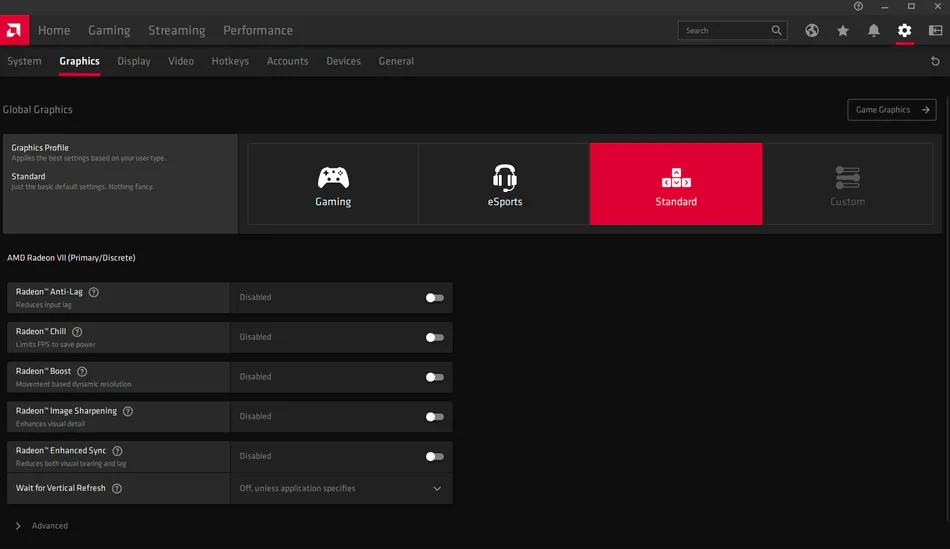Select the eSports profile headset tile
The width and height of the screenshot is (950, 549).
(504, 184)
